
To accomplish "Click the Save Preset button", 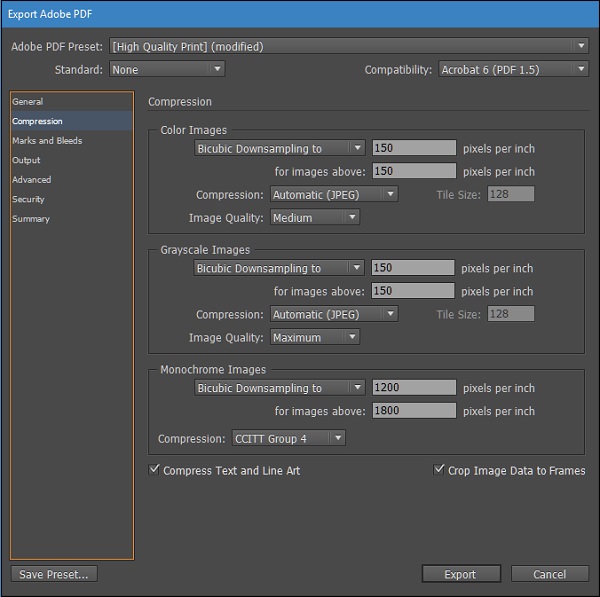I will tap(54, 574).
